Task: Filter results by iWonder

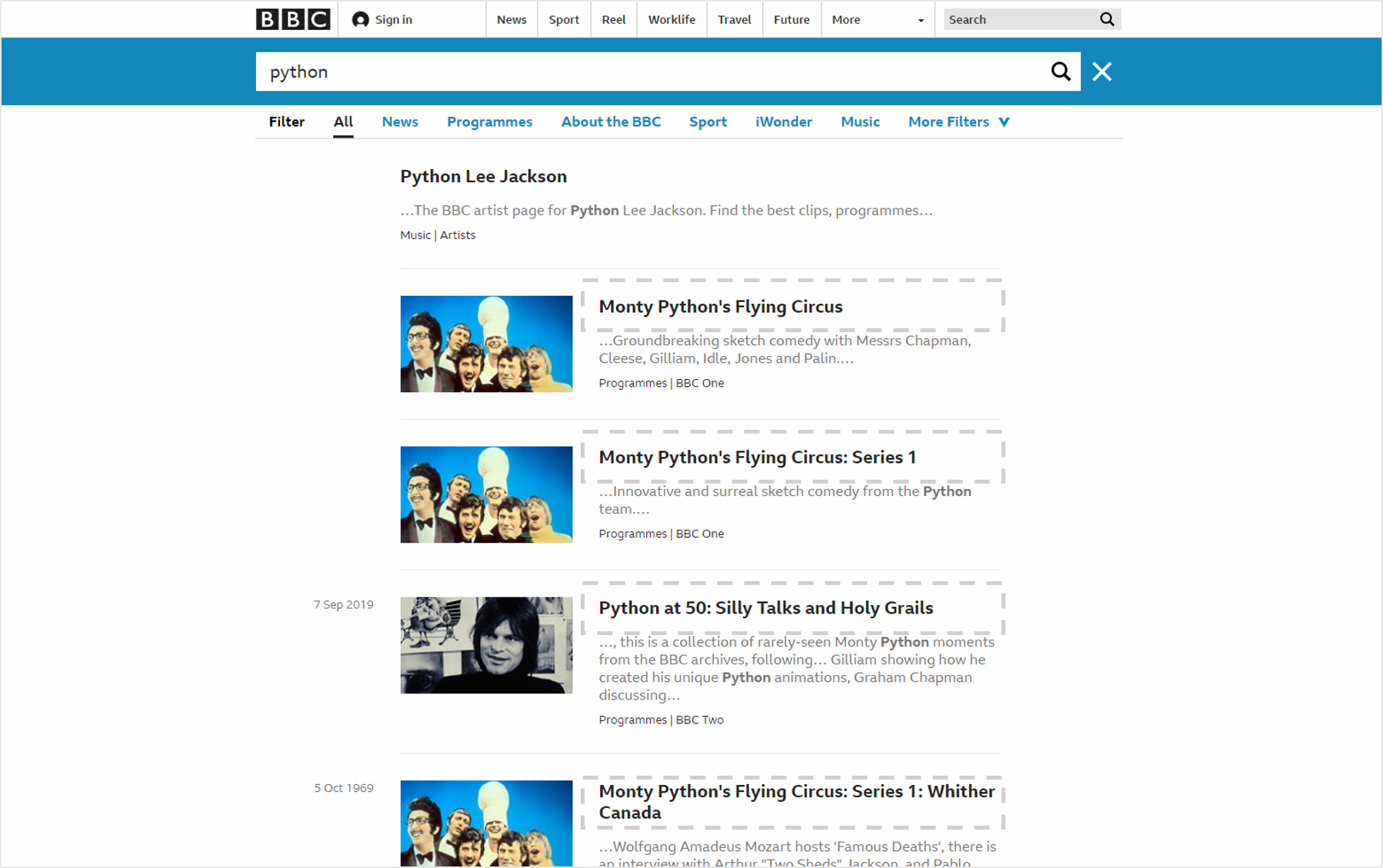Action: pos(784,122)
